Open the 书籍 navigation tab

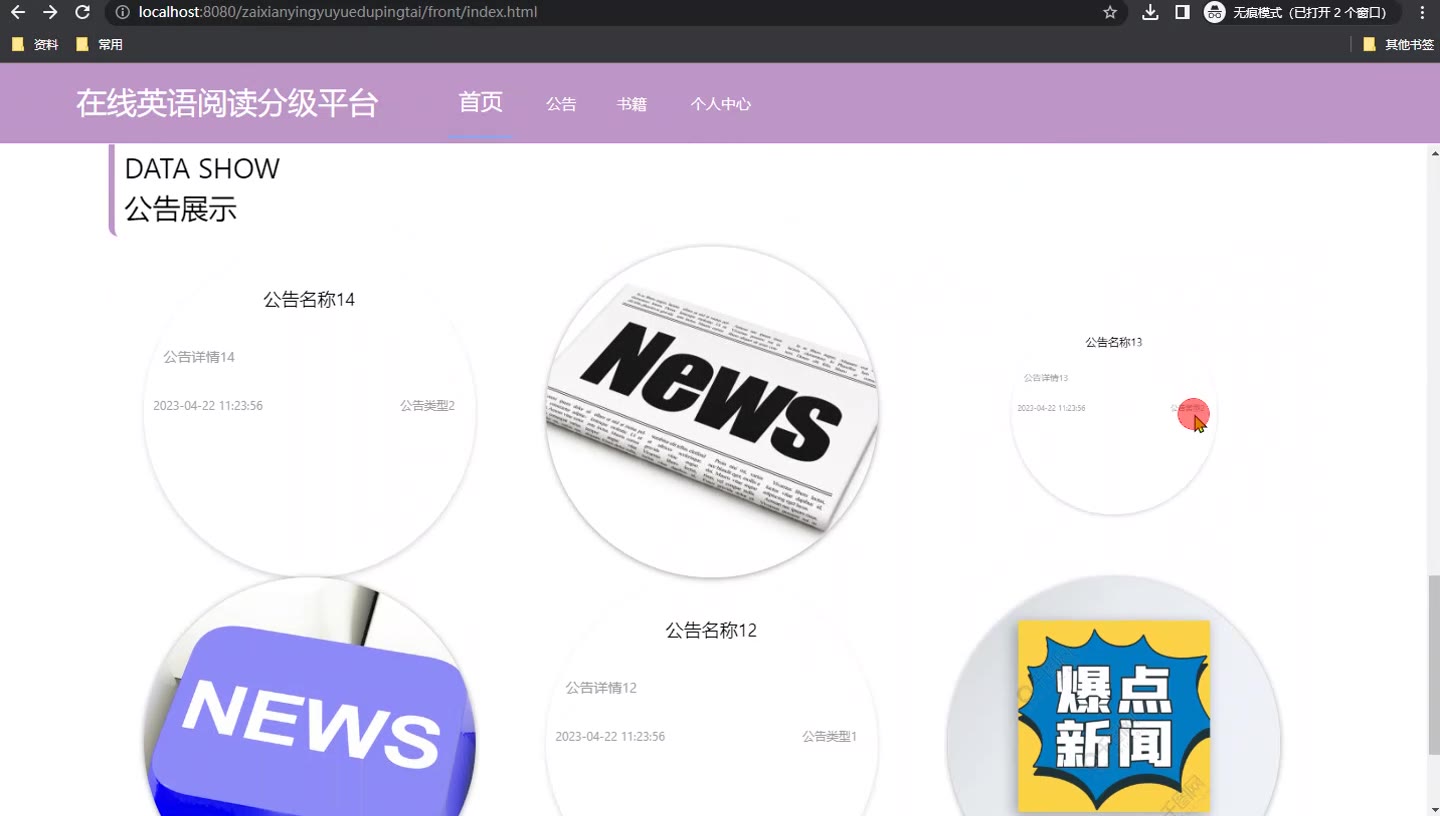tap(631, 104)
